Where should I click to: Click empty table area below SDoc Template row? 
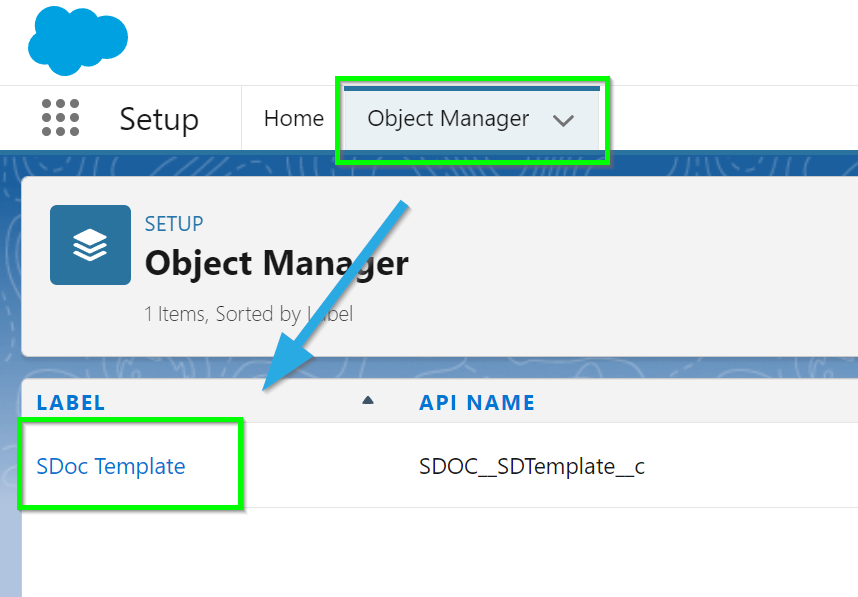(x=438, y=552)
